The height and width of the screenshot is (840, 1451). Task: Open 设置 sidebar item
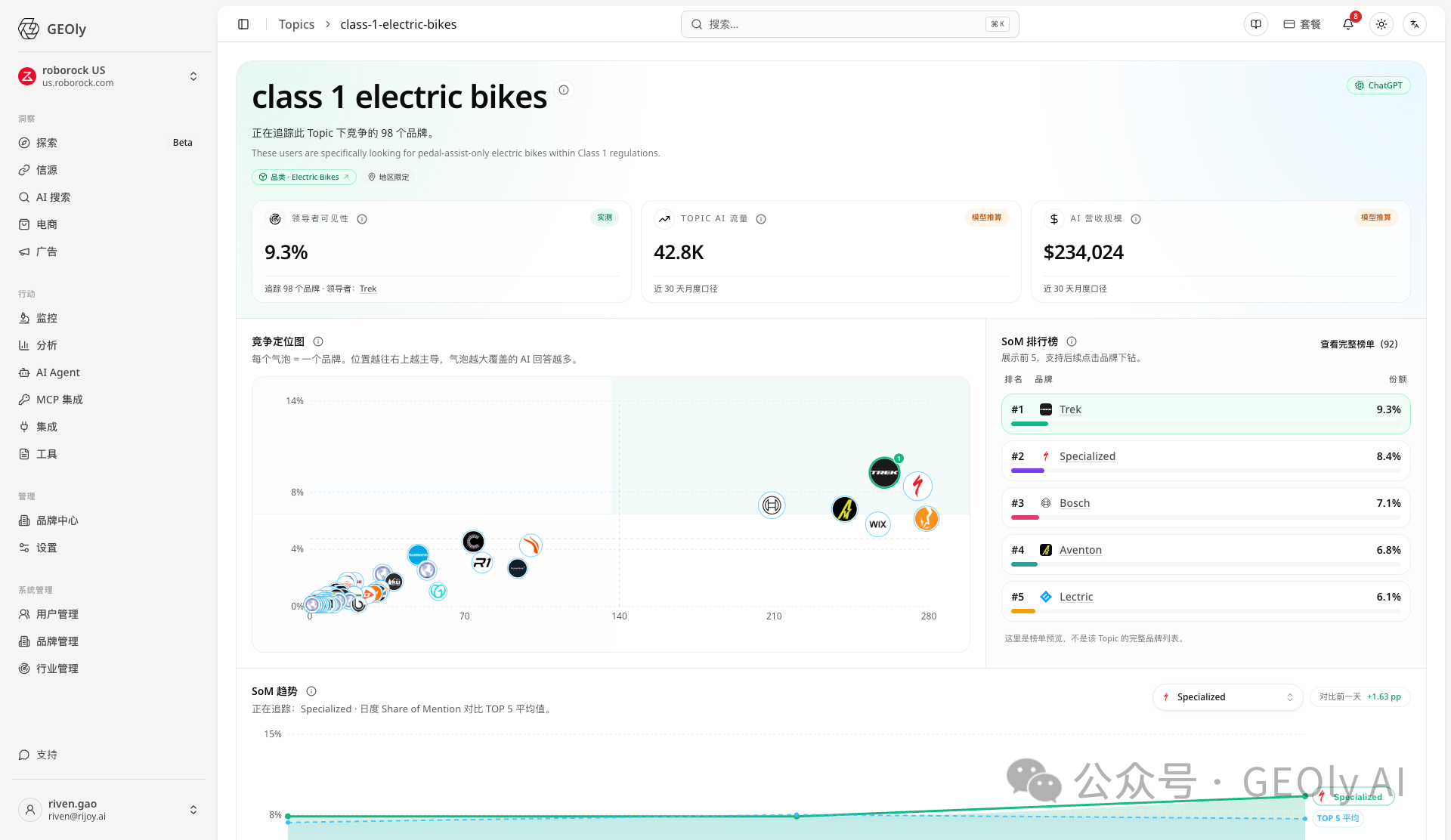tap(109, 548)
